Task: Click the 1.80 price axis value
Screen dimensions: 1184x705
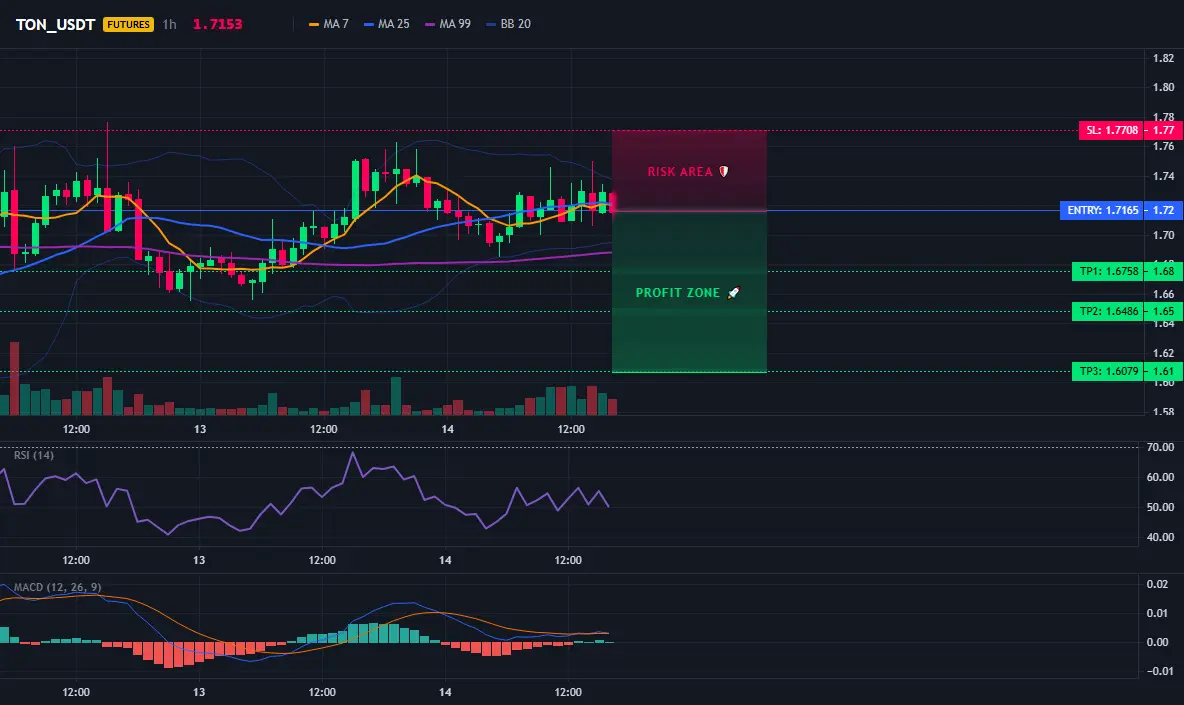Action: pyautogui.click(x=1163, y=87)
